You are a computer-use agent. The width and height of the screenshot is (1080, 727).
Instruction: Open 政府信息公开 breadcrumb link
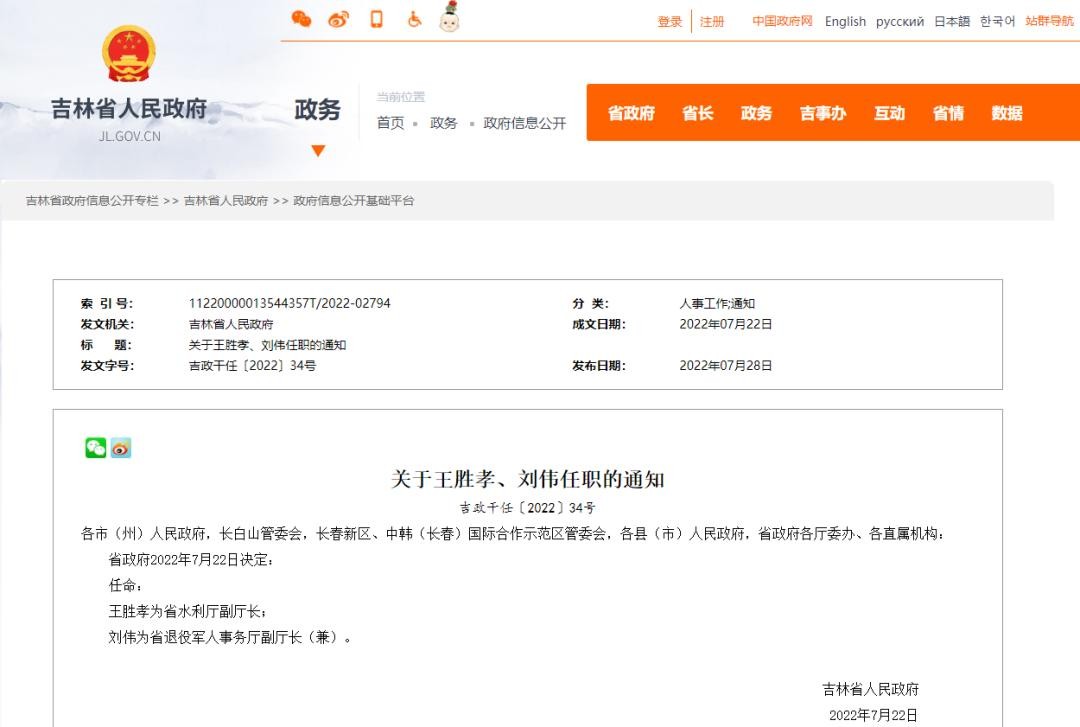click(x=524, y=123)
